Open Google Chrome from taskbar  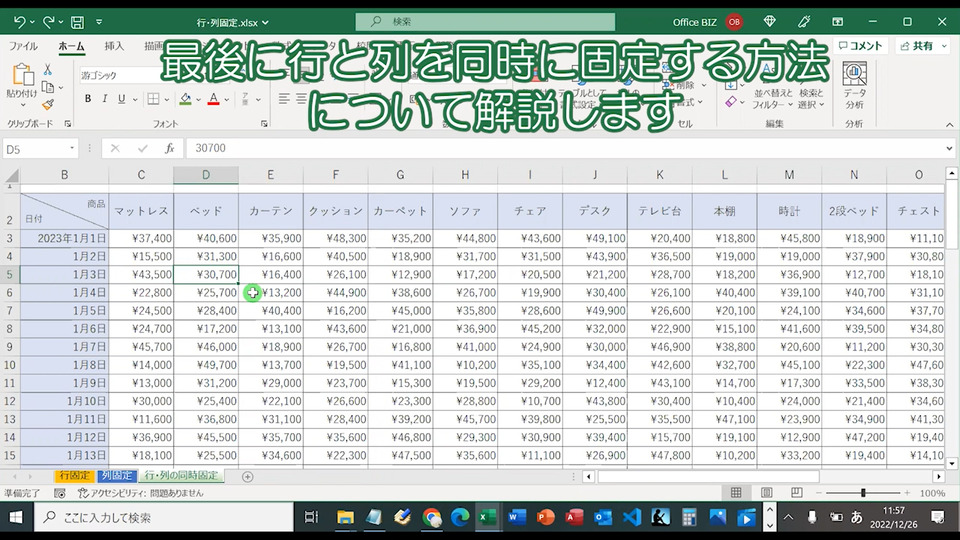click(x=432, y=517)
